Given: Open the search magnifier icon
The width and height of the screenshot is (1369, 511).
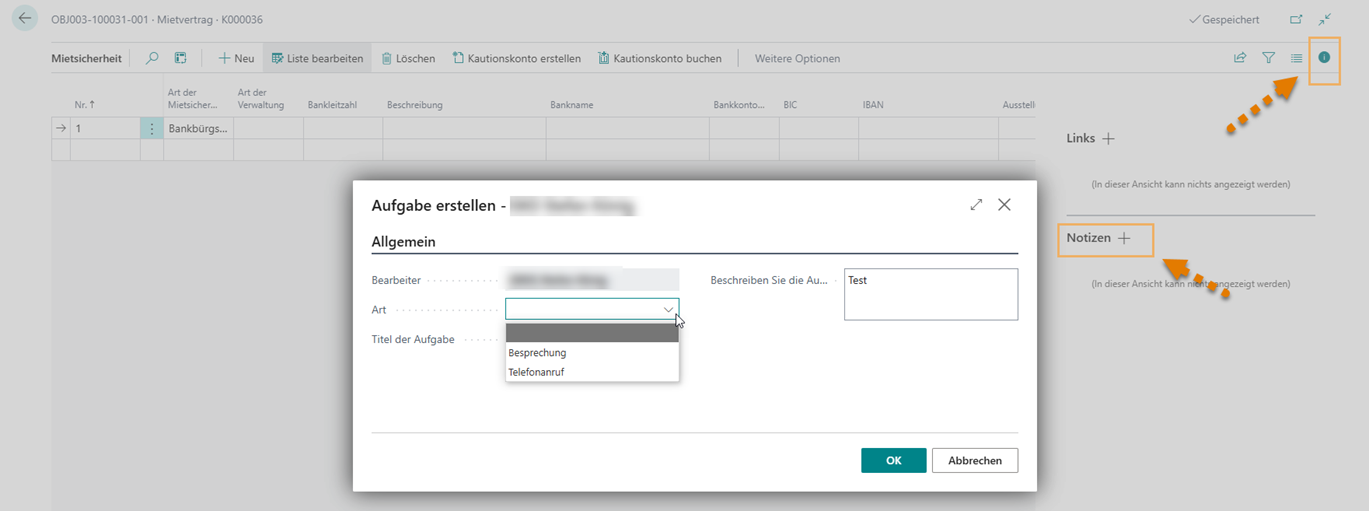Looking at the screenshot, I should click(x=152, y=58).
